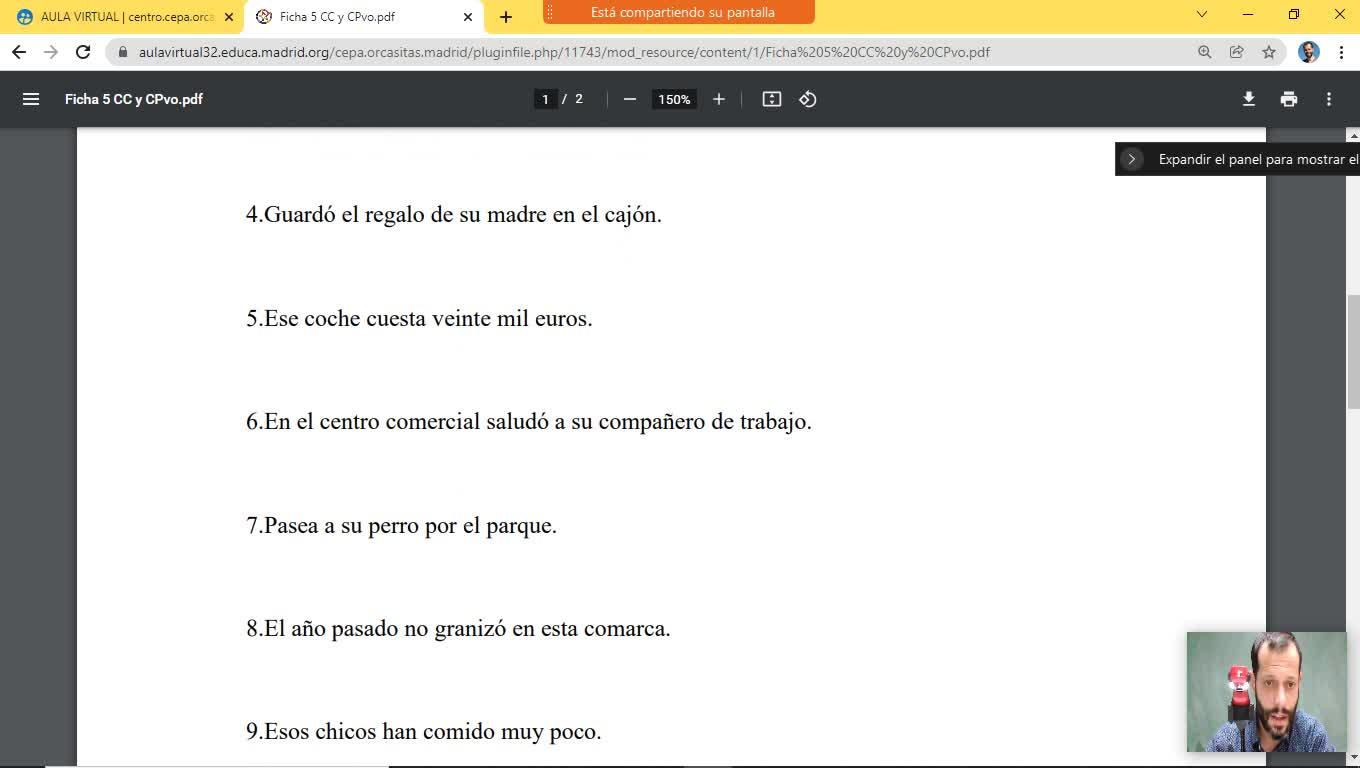The image size is (1360, 768).
Task: Restore down the Chrome window
Action: (1293, 14)
